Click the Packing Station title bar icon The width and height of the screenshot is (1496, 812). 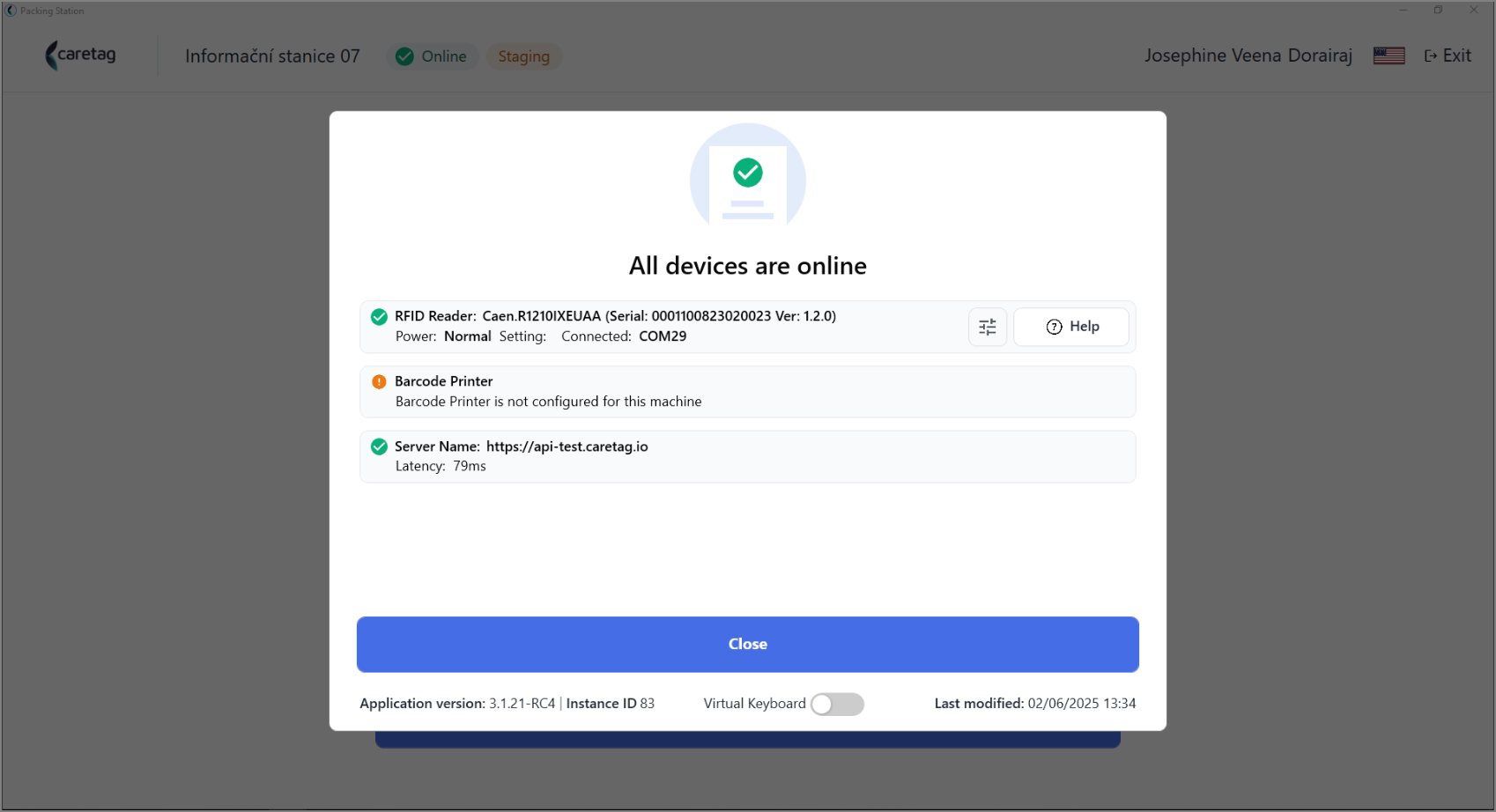tap(11, 11)
